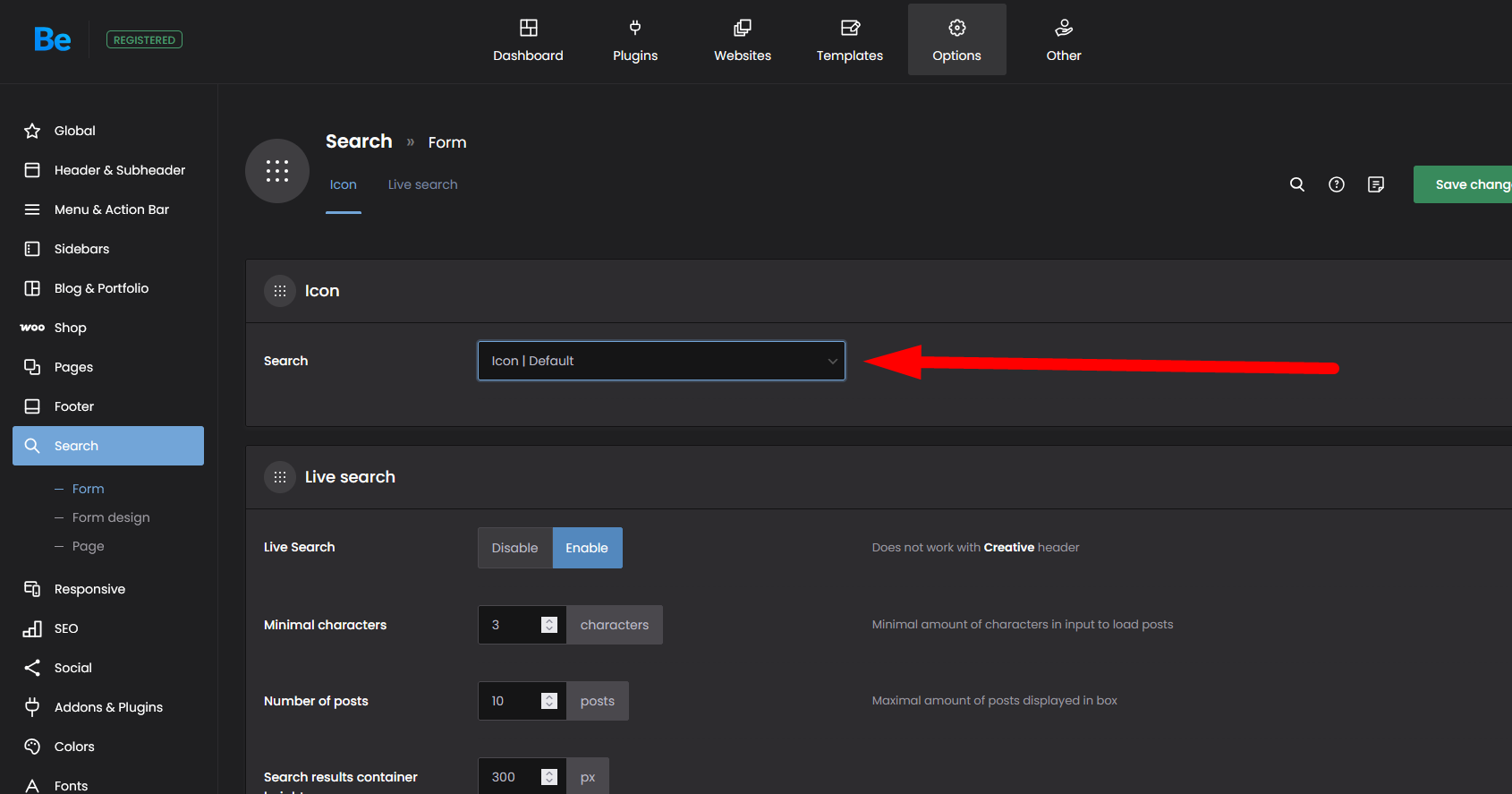
Task: Click the round grid icon beside Search title
Action: tap(277, 171)
